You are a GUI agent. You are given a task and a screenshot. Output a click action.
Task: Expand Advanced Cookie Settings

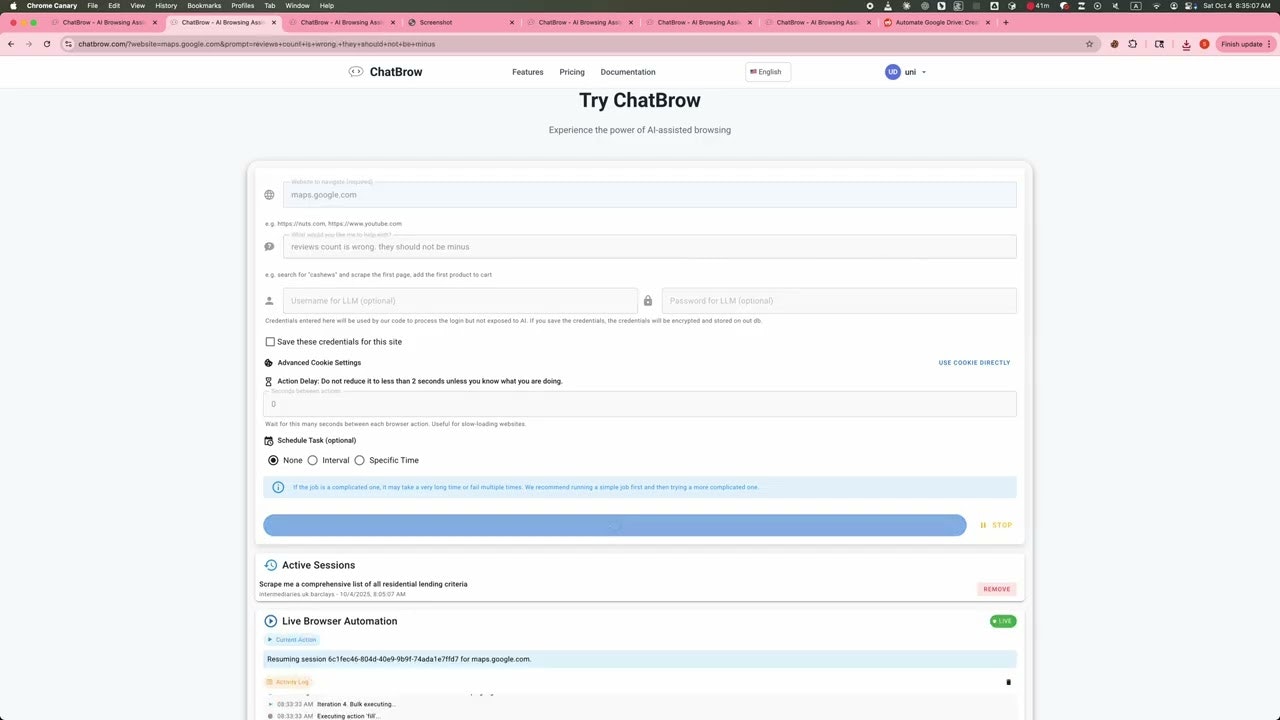319,363
